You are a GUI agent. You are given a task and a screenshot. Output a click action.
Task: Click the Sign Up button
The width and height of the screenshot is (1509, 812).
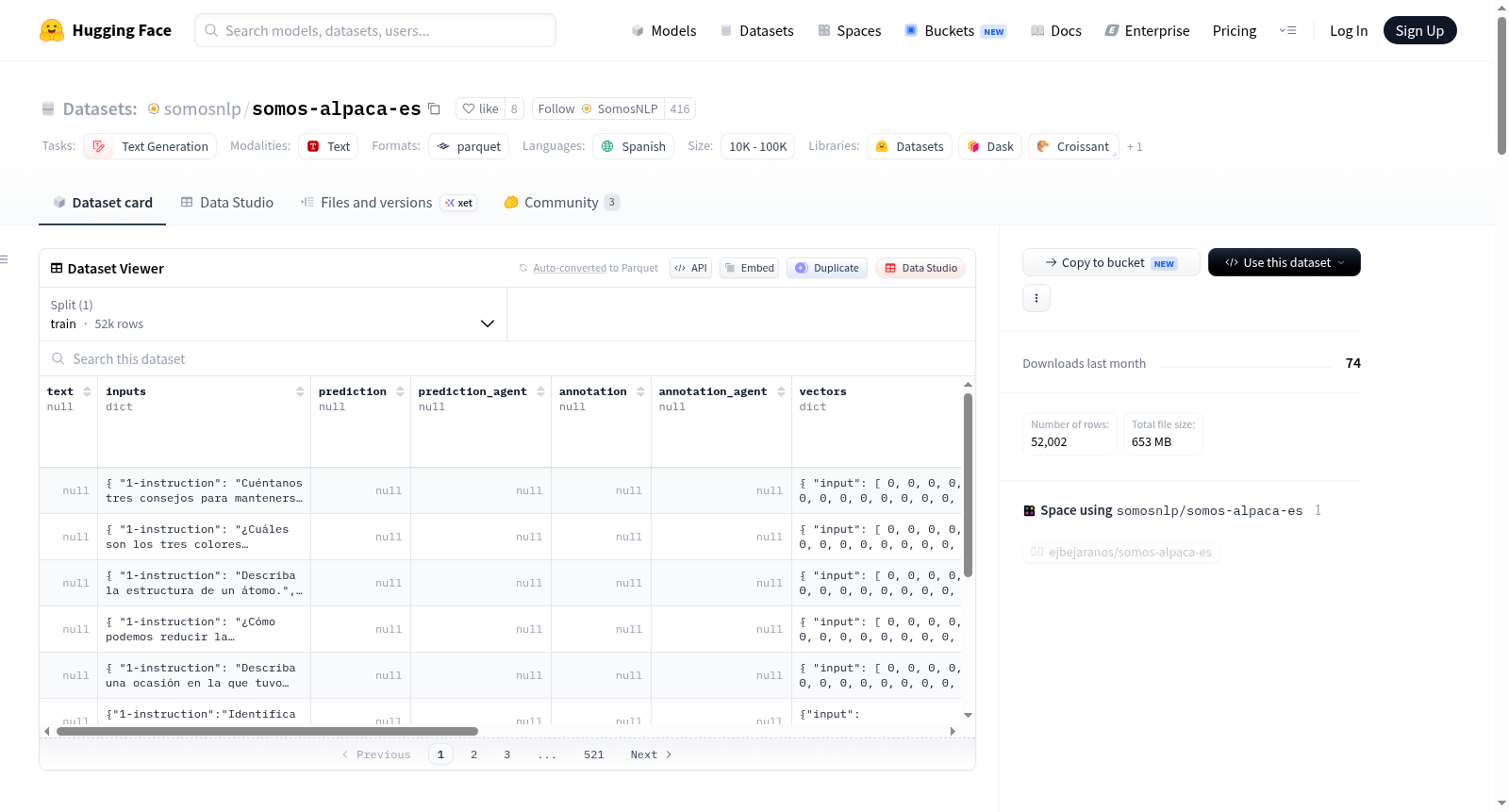pyautogui.click(x=1419, y=30)
